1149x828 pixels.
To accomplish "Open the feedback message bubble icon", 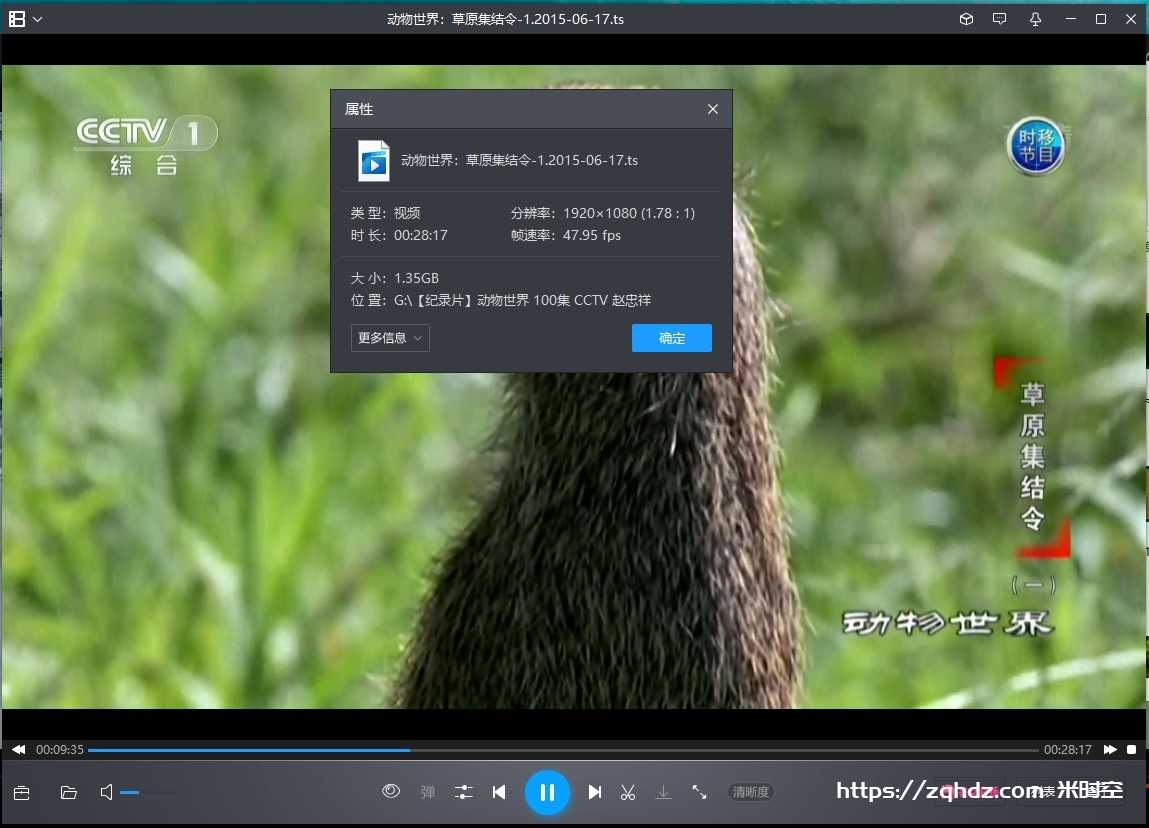I will coord(999,19).
